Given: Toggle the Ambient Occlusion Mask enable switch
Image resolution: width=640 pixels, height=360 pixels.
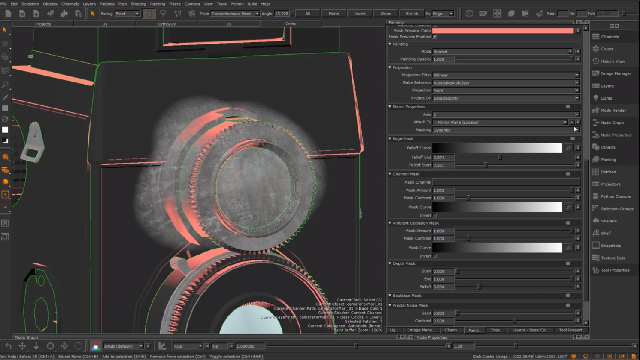Looking at the screenshot, I should point(568,223).
